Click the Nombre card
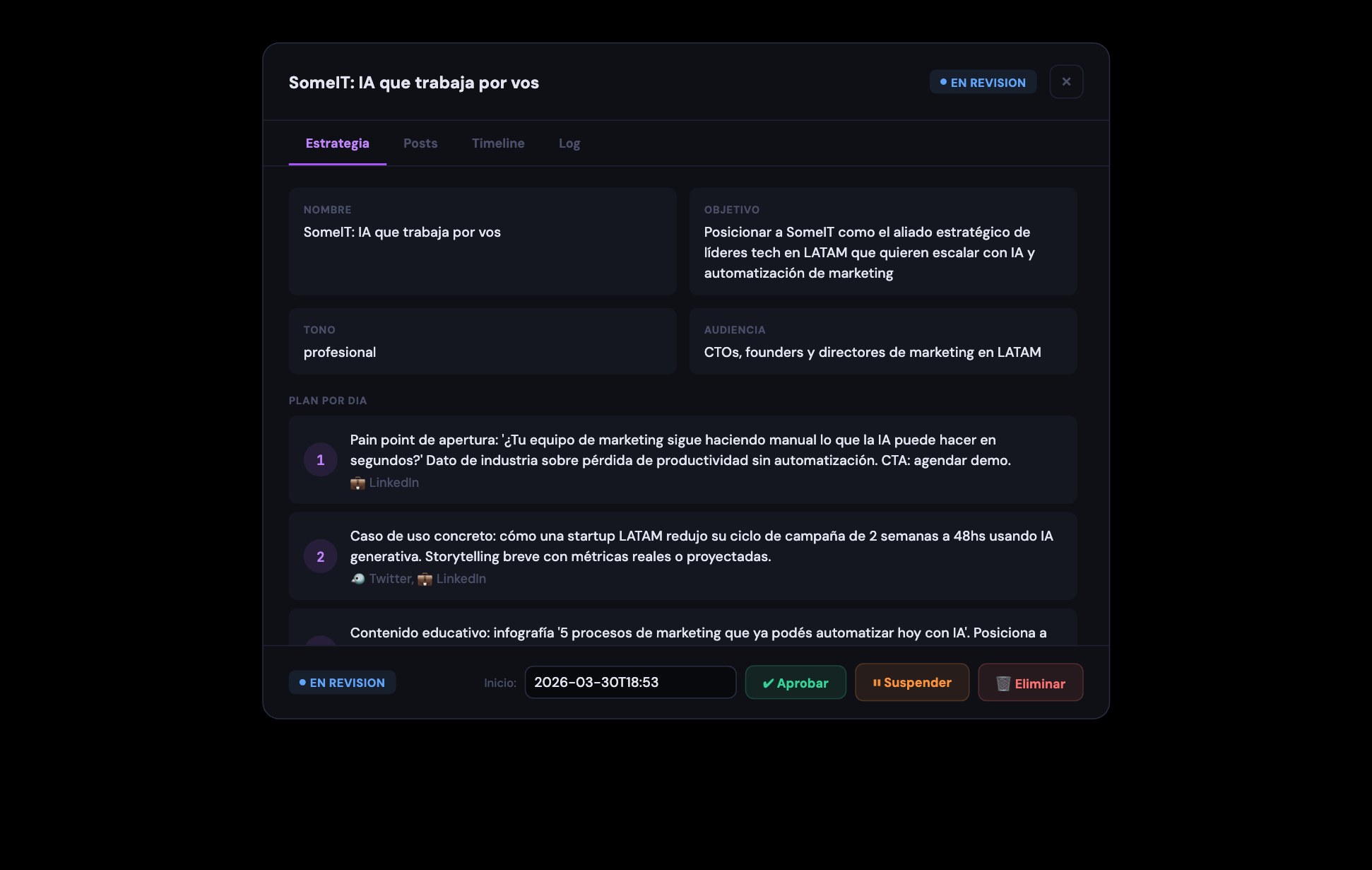 tap(483, 241)
